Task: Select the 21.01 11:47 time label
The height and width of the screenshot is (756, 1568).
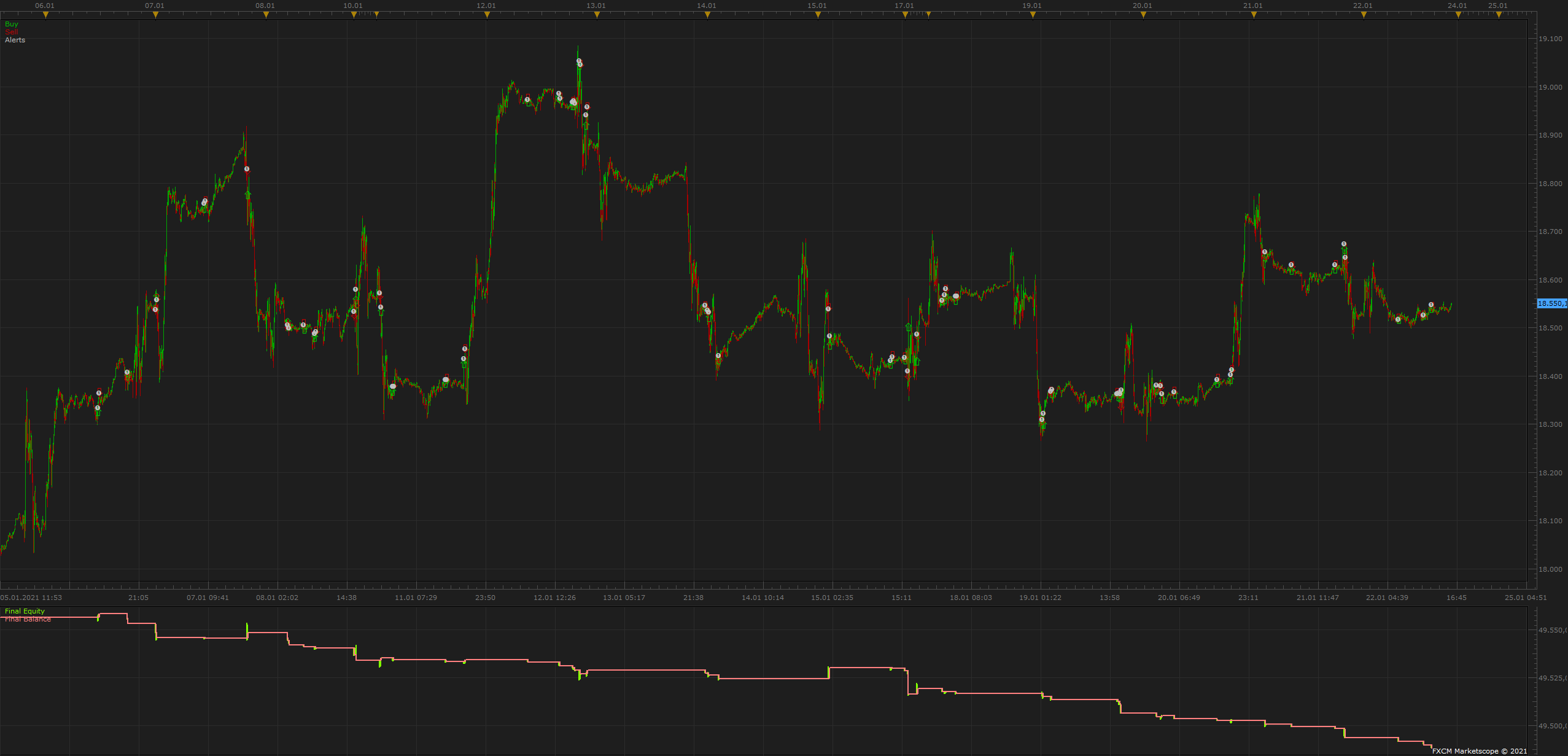Action: (x=1318, y=598)
